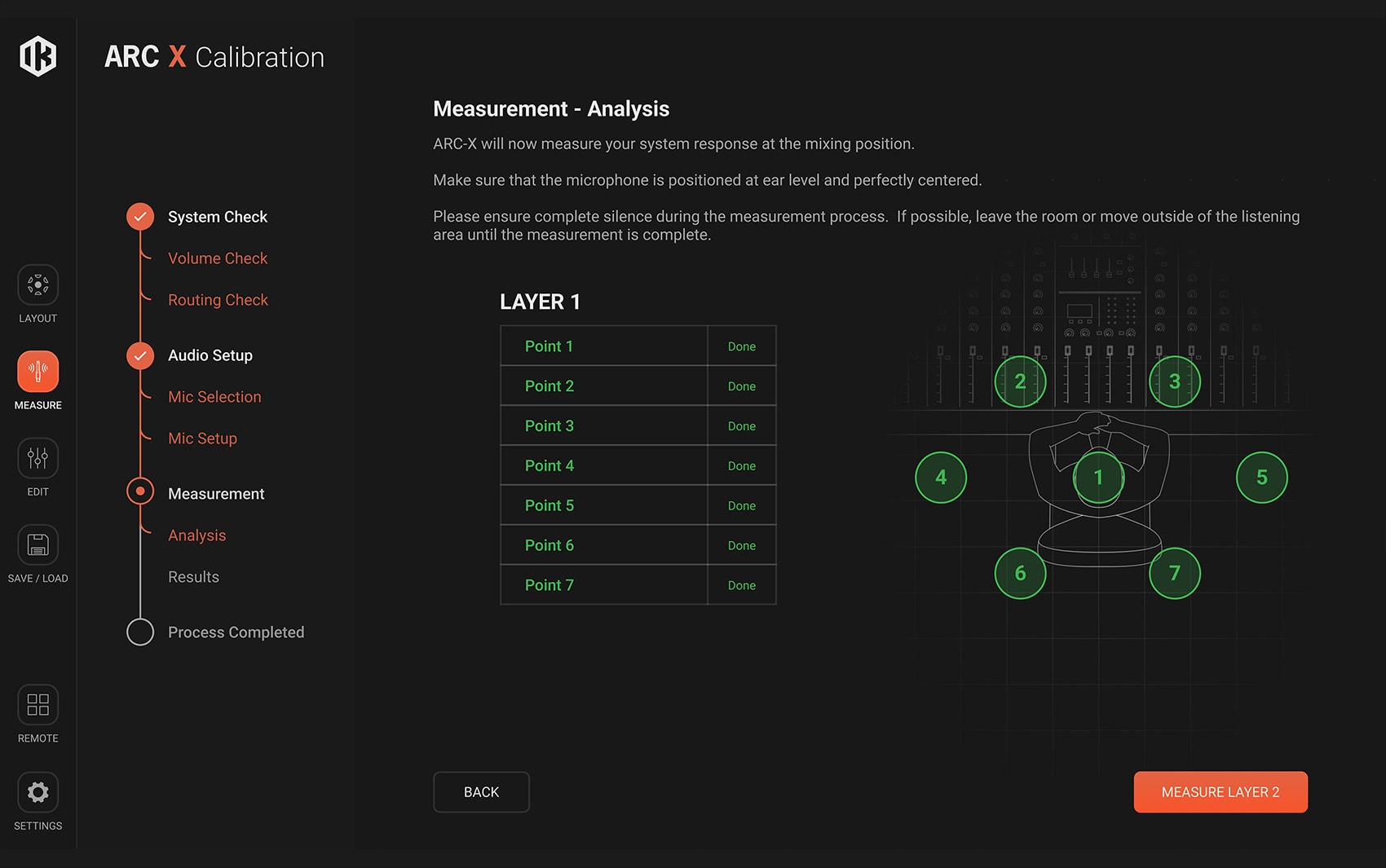Open the Edit sliders icon
The height and width of the screenshot is (868, 1386).
38,458
